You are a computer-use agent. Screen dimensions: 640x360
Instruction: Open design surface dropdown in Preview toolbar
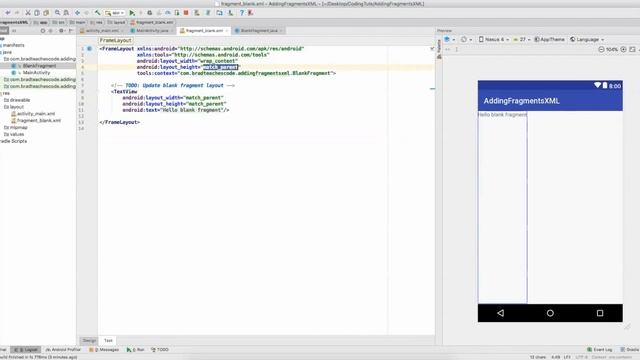click(x=449, y=40)
